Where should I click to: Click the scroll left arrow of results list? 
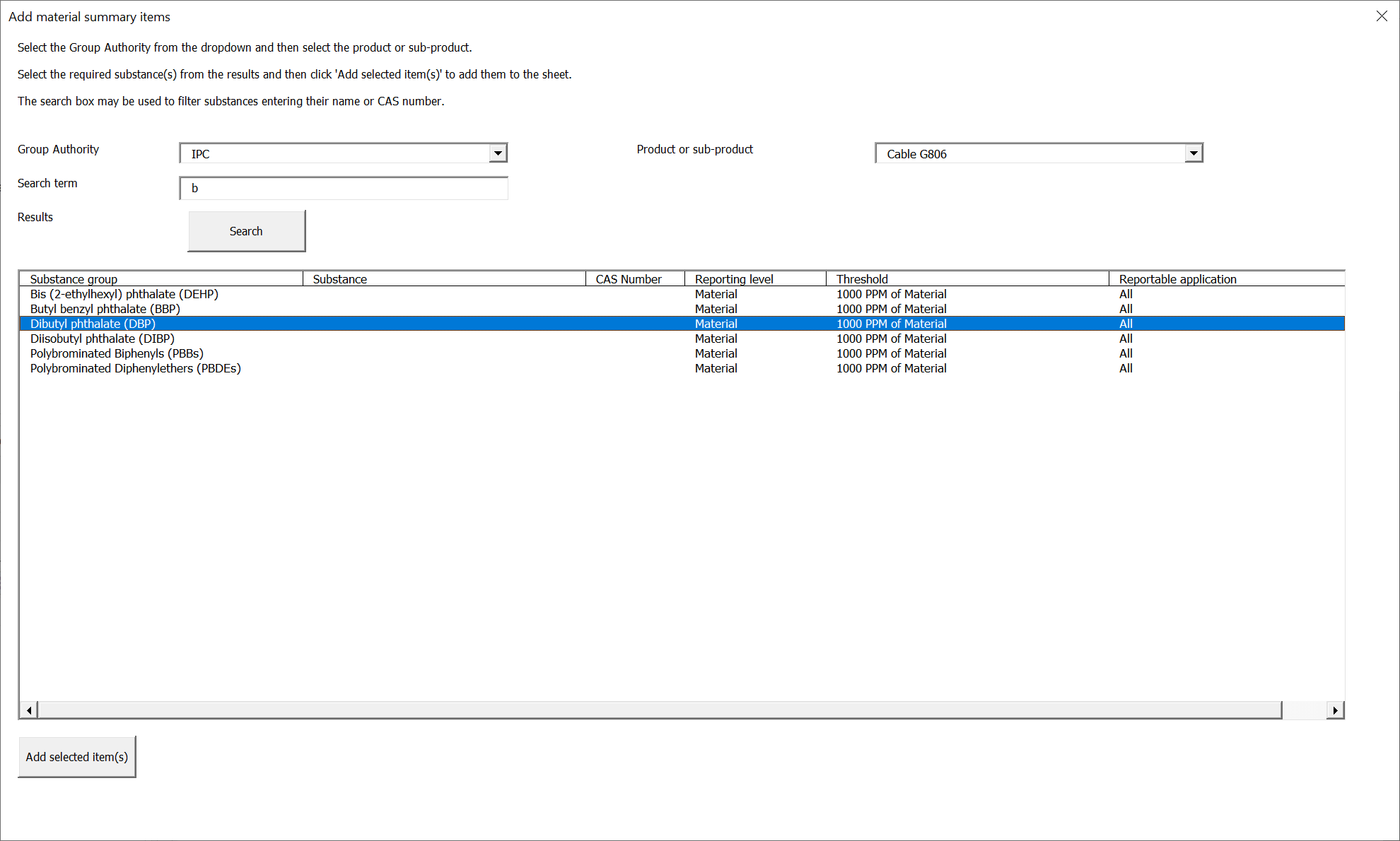click(x=29, y=710)
